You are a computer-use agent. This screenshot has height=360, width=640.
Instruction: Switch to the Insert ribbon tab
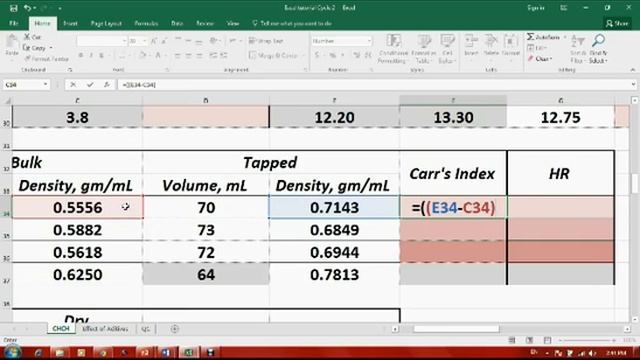[x=70, y=23]
